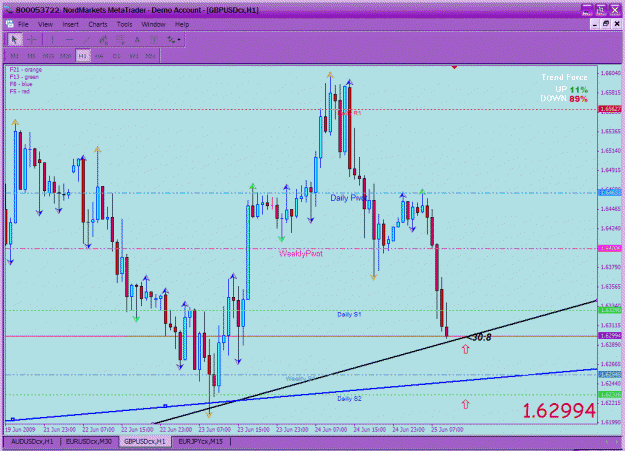Click the 1.65140 price axis value

tap(610, 151)
